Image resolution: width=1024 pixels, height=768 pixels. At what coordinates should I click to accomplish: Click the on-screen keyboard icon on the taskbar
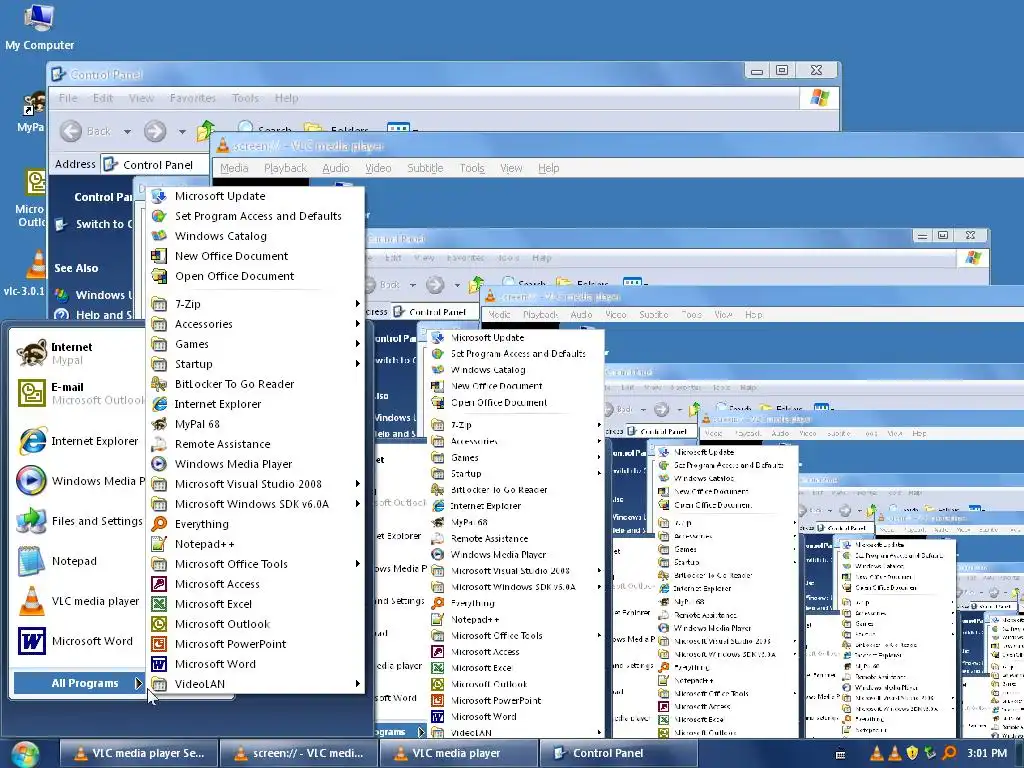(840, 754)
